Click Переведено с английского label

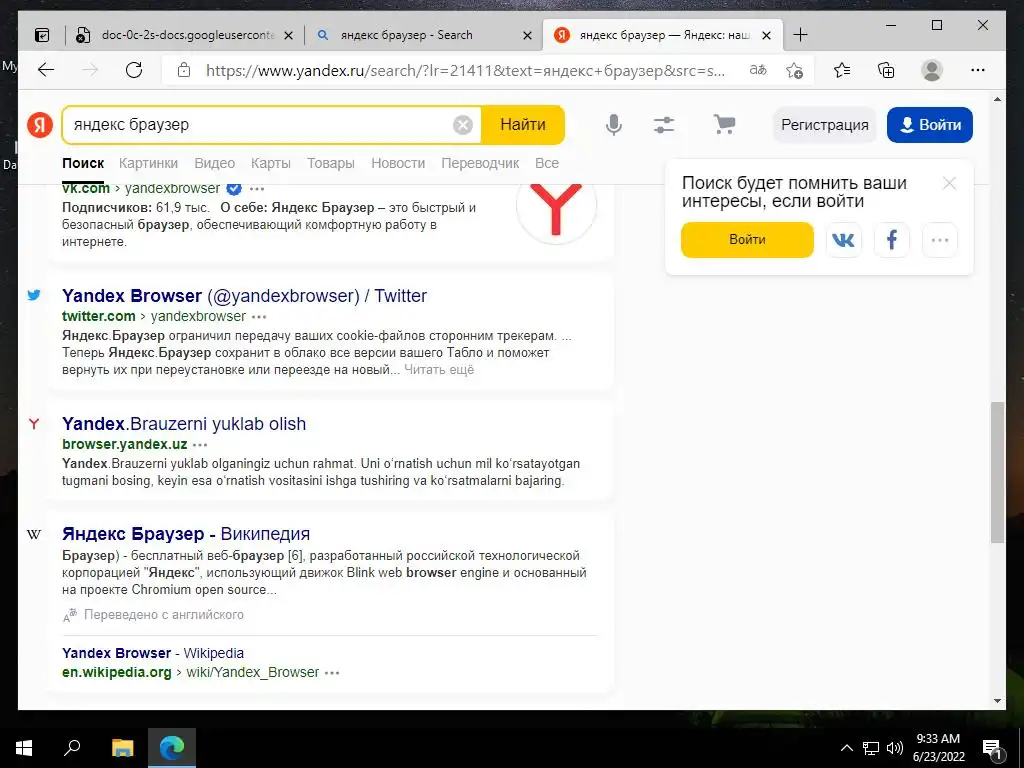(163, 615)
